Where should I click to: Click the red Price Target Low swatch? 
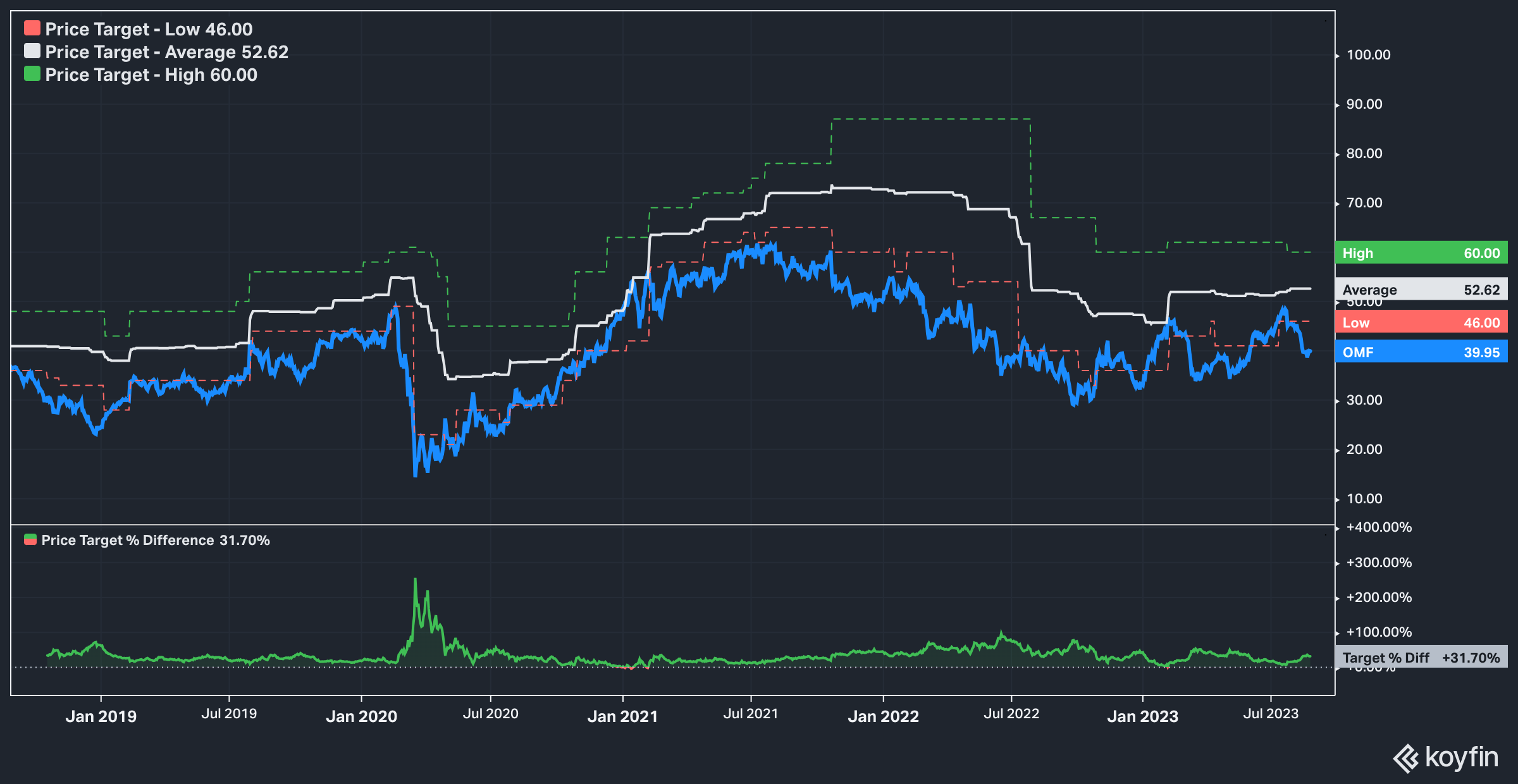click(x=32, y=28)
